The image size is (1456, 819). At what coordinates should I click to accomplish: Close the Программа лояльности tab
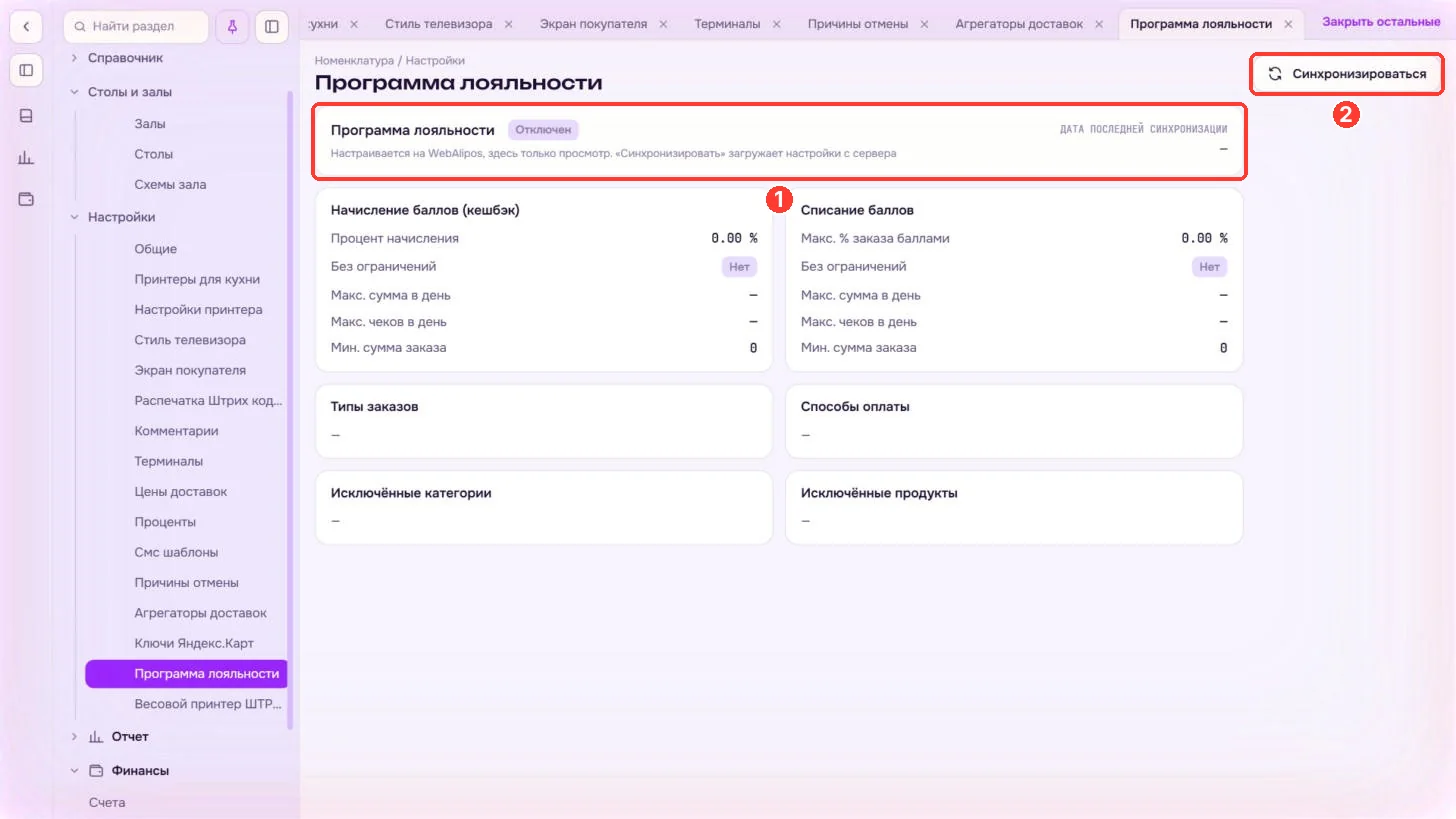point(1289,24)
